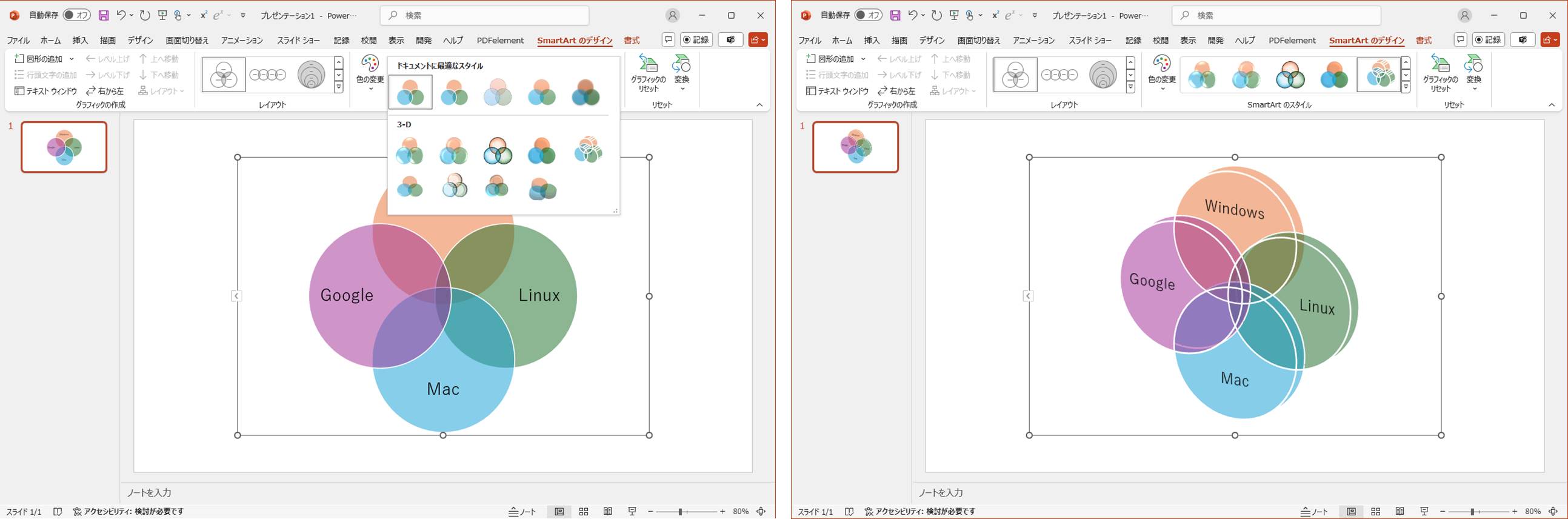This screenshot has height=519, width=1568.
Task: Toggle 右から左 in right window
Action: click(x=896, y=91)
